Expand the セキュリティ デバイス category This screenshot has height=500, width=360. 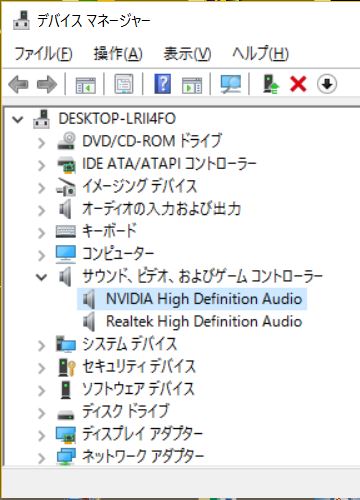tap(41, 369)
